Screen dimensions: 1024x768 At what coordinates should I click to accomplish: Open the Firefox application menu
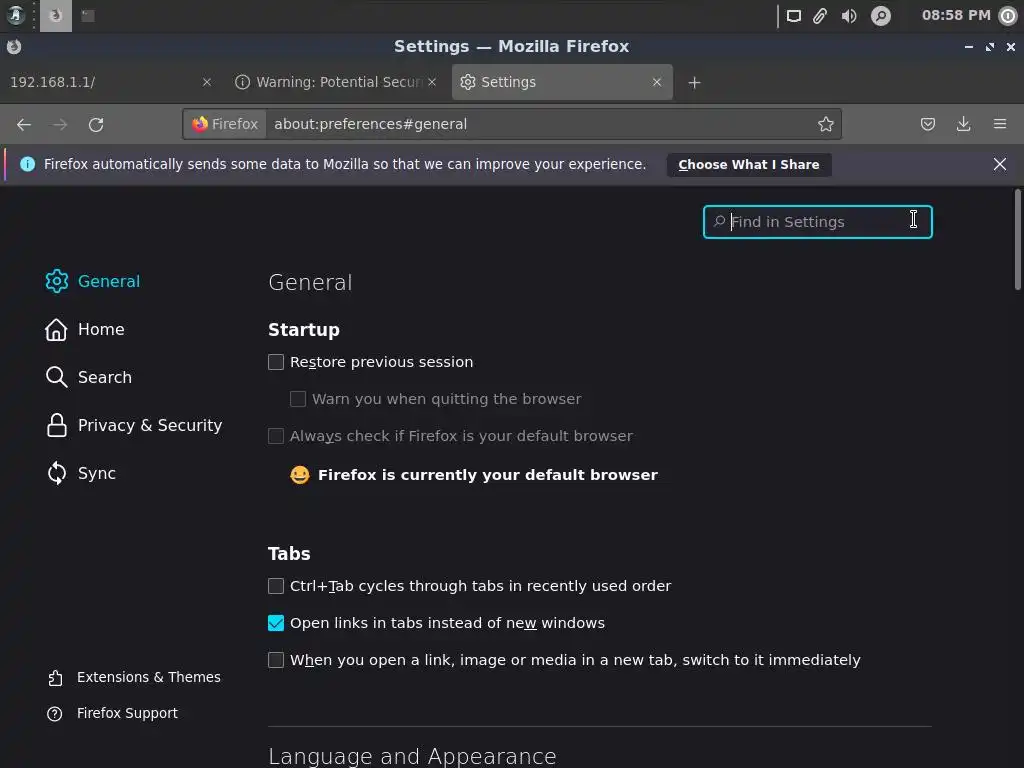(x=1000, y=124)
